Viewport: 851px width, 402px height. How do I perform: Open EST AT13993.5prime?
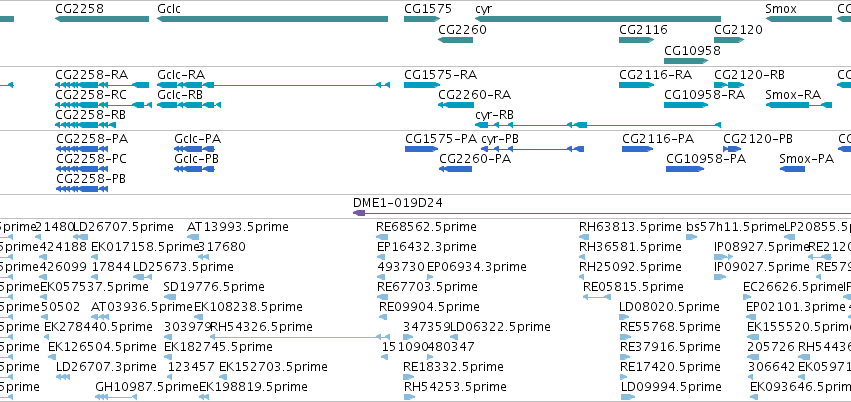click(238, 227)
